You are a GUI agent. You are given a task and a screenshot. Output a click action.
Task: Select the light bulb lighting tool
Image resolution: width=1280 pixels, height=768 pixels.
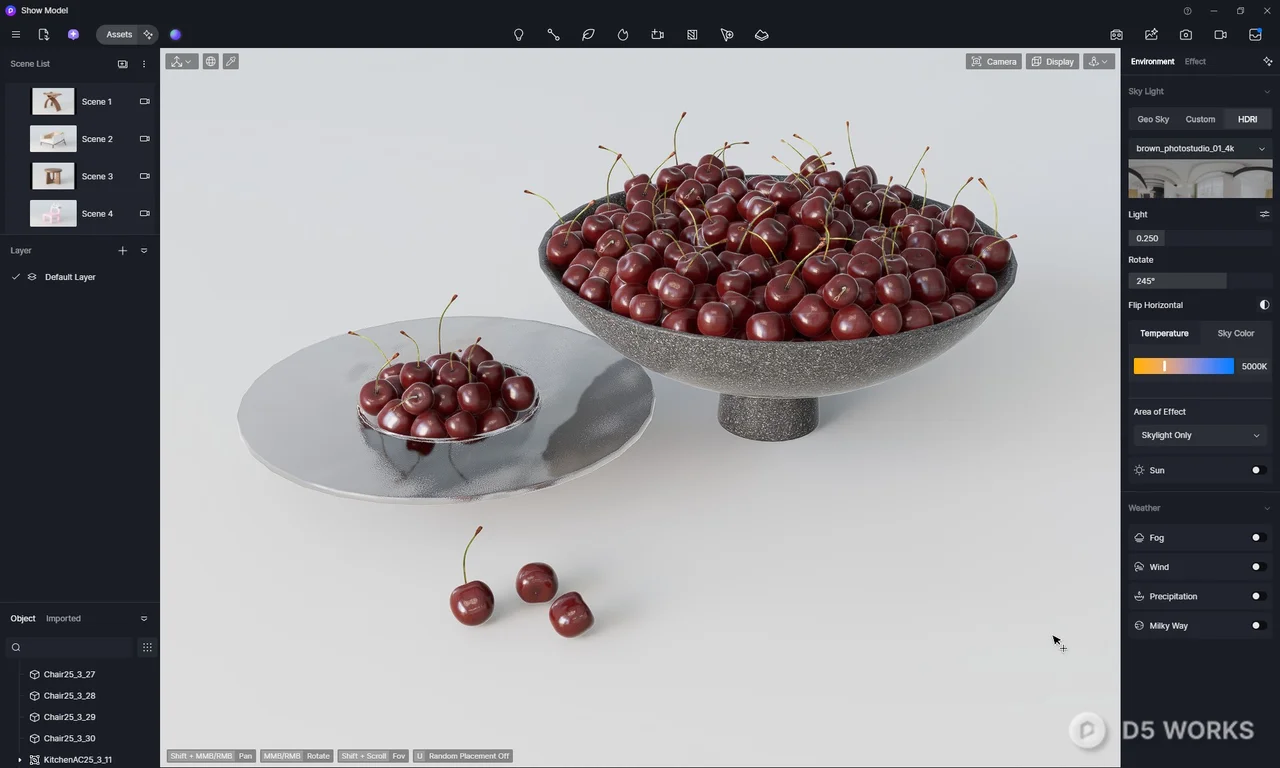(518, 34)
